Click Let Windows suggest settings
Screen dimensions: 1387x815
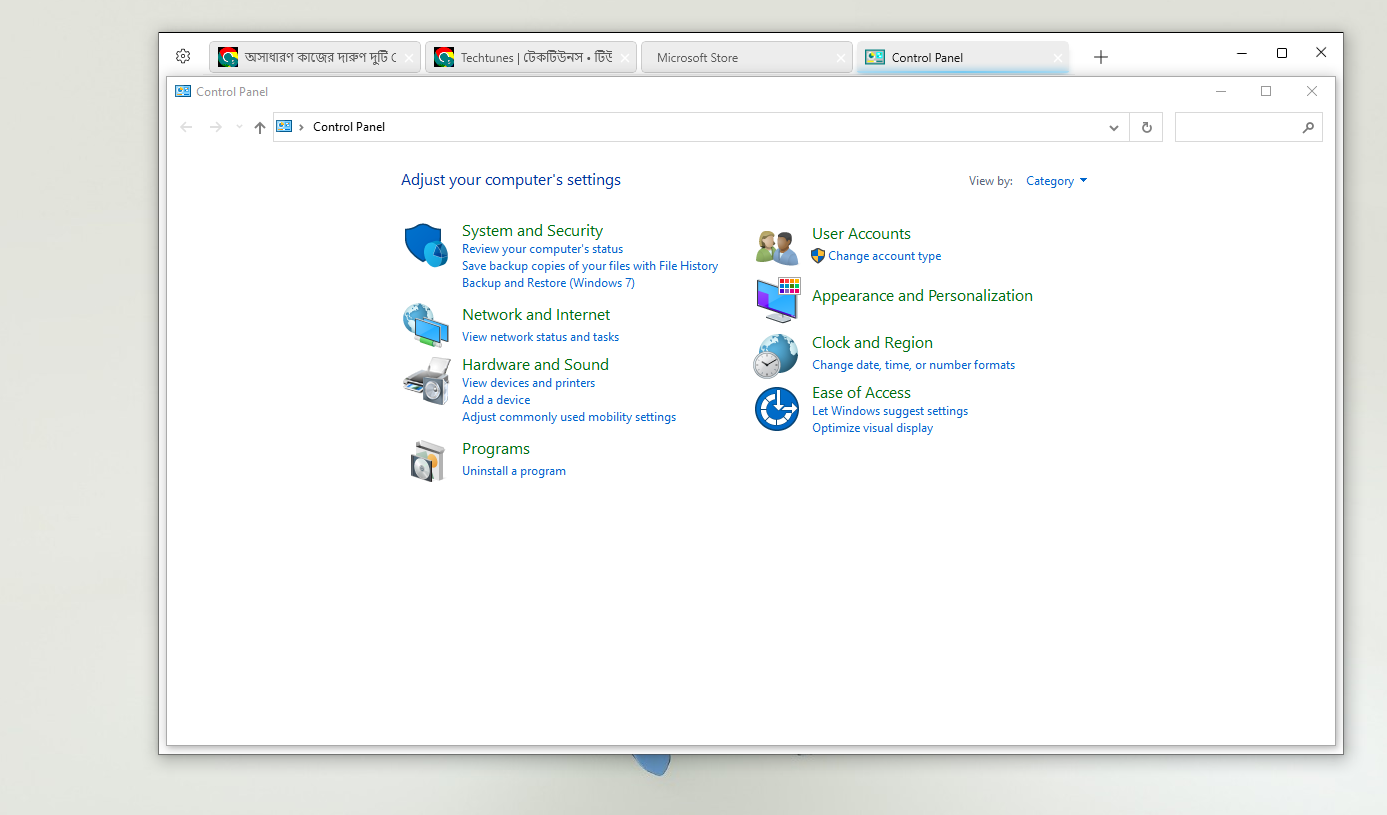point(890,411)
